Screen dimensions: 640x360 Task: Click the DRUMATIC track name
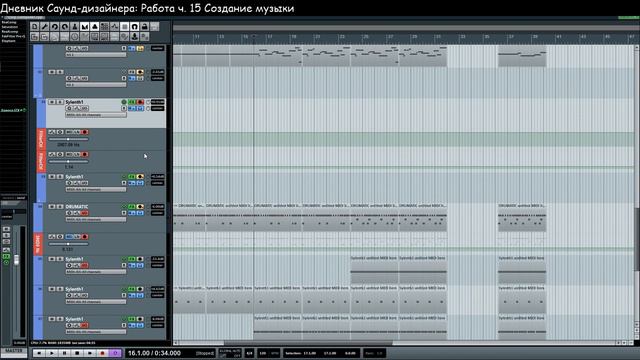pos(77,207)
